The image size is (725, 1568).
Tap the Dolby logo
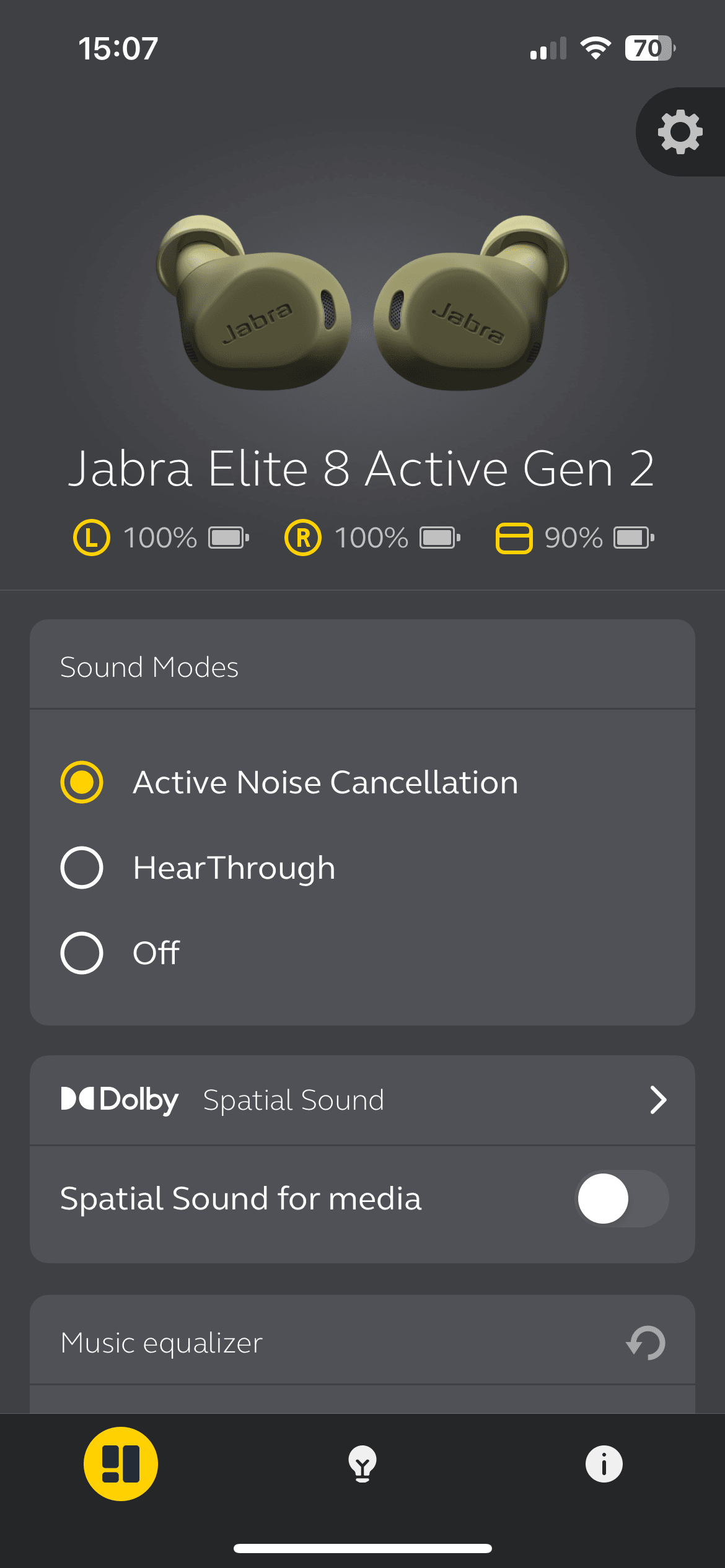point(120,1100)
